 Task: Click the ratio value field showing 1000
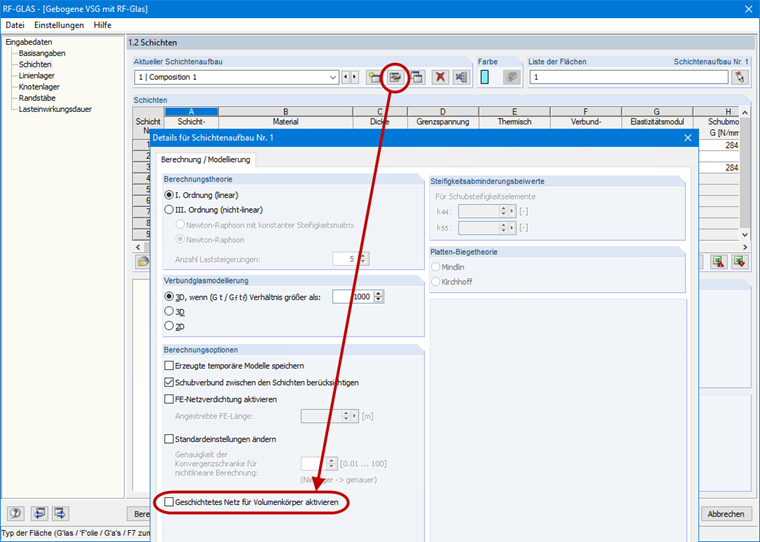coord(353,297)
